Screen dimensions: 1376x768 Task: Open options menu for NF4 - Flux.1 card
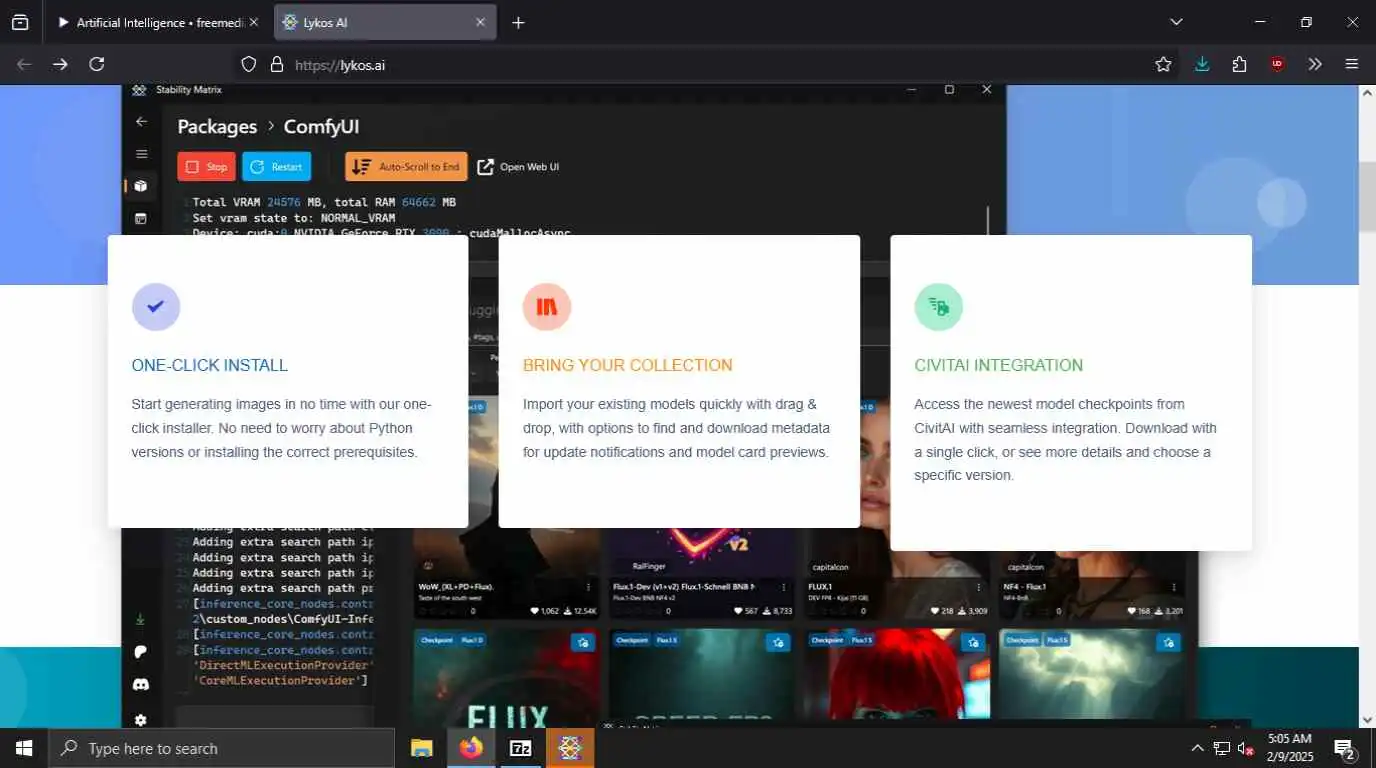pyautogui.click(x=1174, y=587)
